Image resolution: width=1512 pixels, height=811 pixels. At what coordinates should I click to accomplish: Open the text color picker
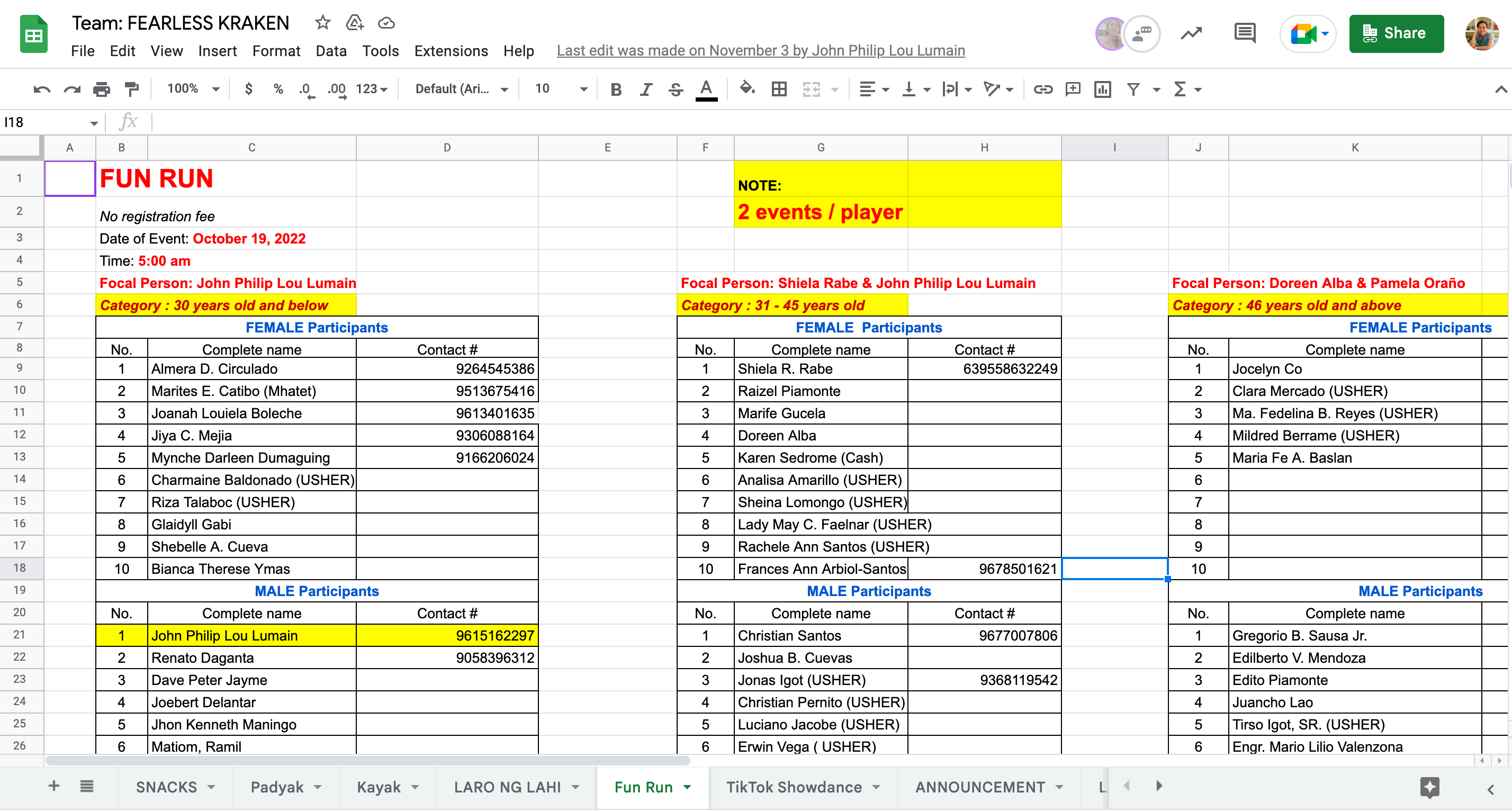click(706, 89)
